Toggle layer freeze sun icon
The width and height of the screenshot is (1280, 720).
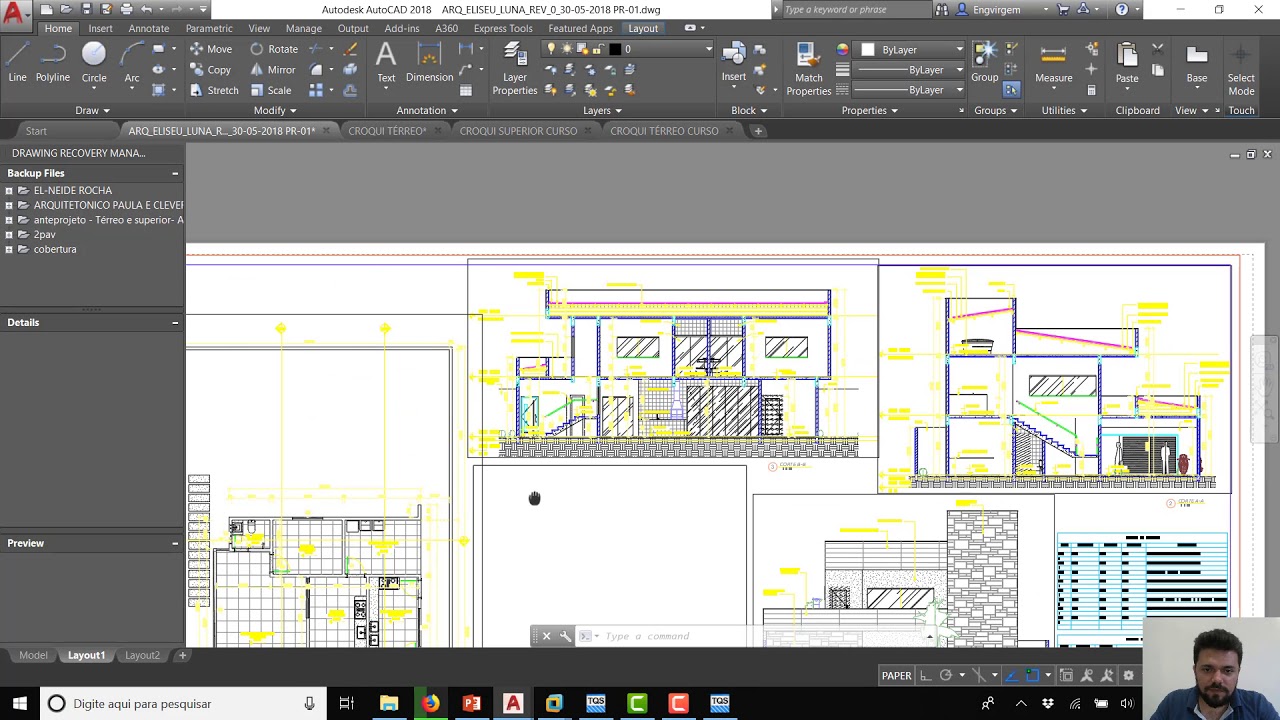567,49
